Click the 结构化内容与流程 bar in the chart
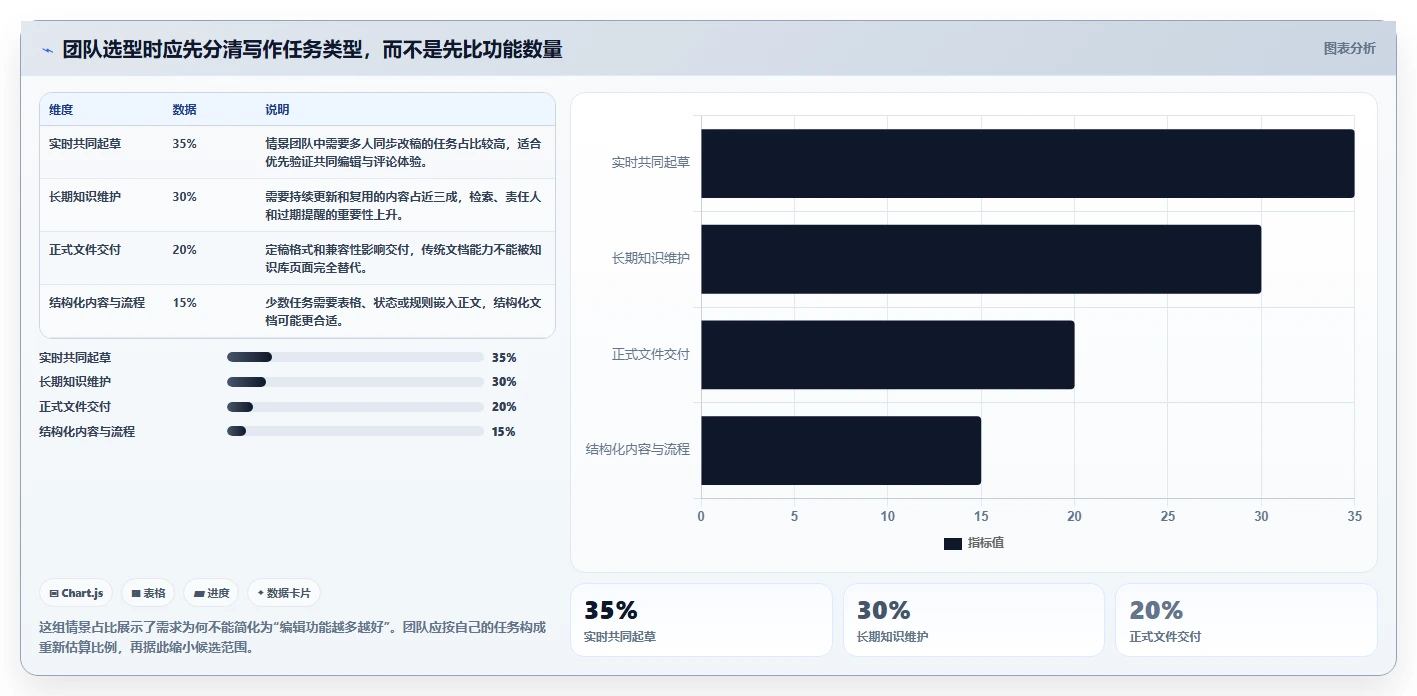This screenshot has width=1417, height=696. (x=840, y=450)
